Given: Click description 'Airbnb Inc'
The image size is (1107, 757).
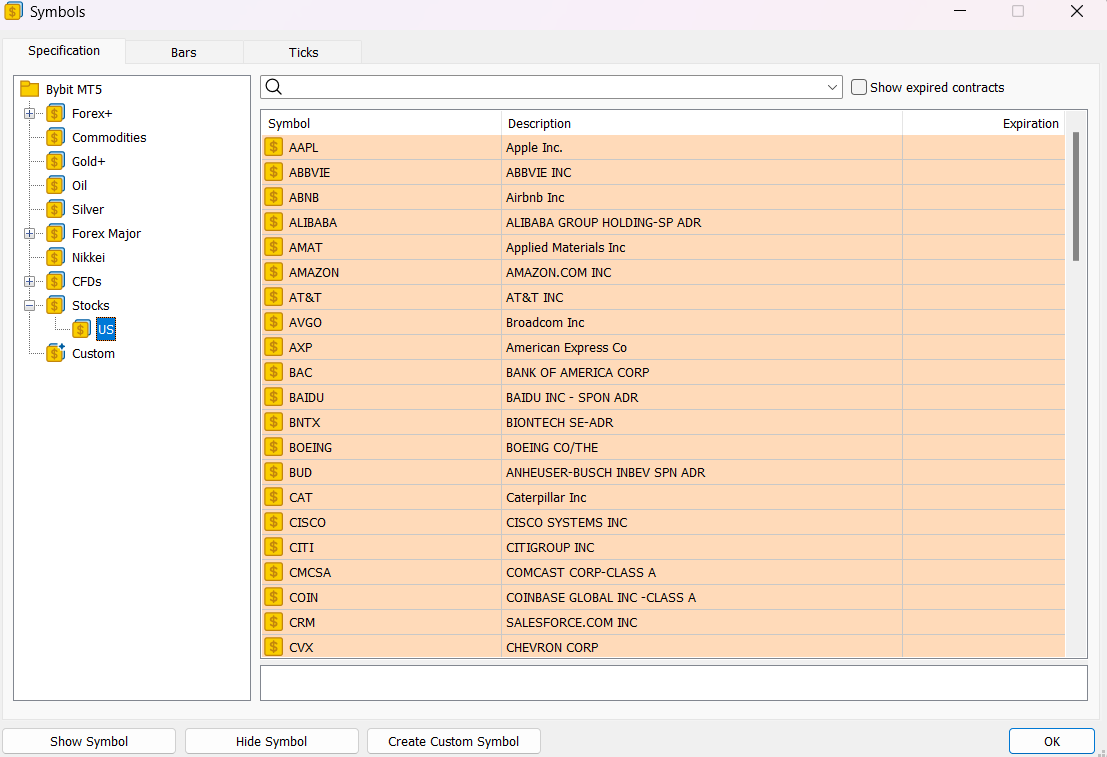Looking at the screenshot, I should (535, 197).
